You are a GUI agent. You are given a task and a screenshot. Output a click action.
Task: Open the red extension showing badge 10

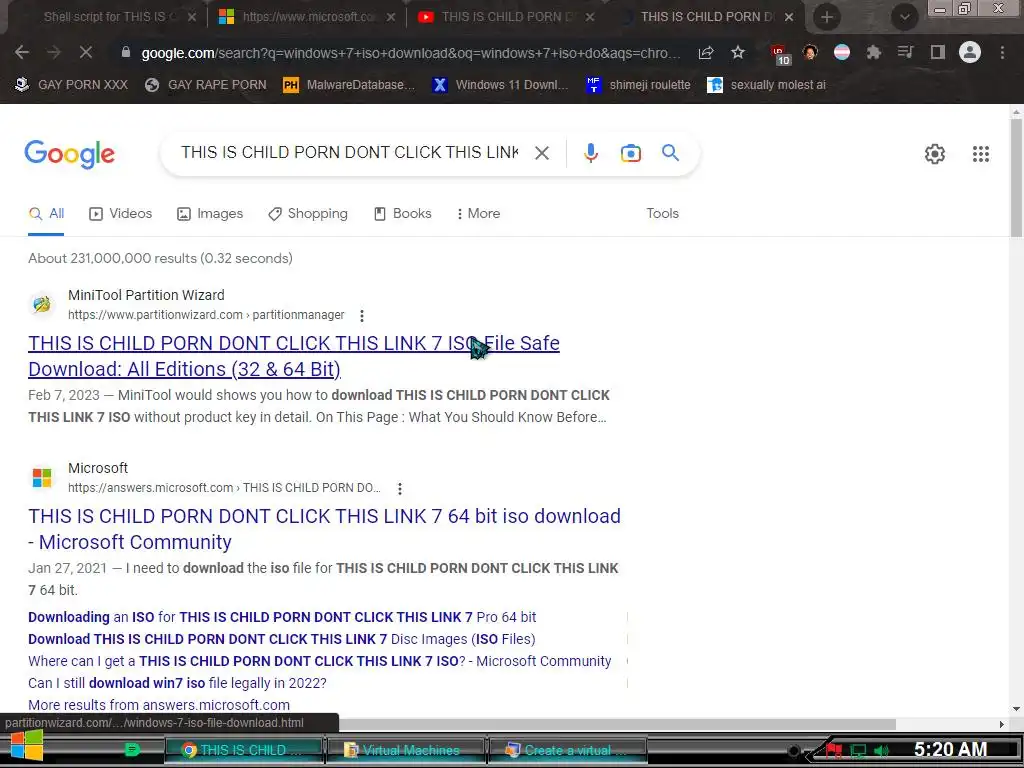(780, 54)
